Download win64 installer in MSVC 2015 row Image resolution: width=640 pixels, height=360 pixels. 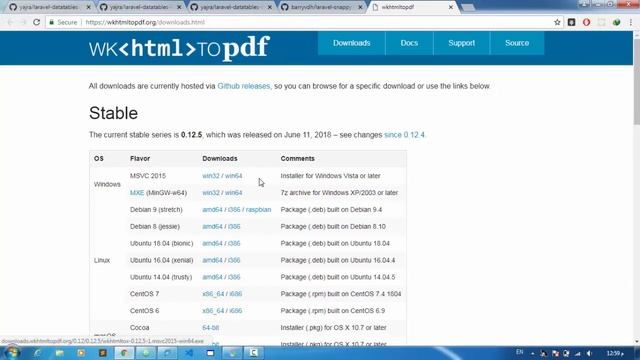[x=233, y=176]
